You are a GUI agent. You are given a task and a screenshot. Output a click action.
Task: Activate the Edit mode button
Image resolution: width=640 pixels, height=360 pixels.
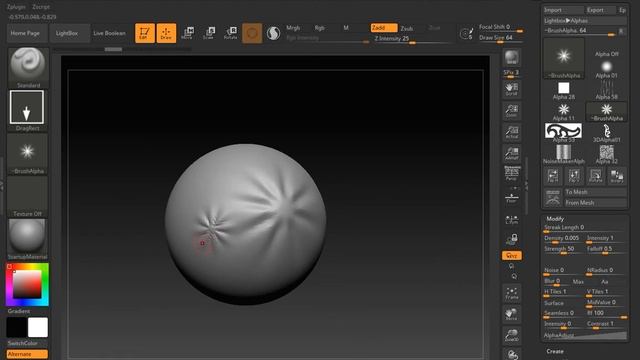(144, 33)
